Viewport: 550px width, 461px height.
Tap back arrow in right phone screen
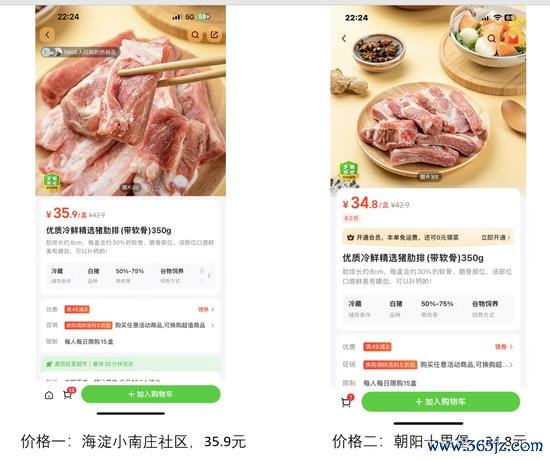click(x=344, y=39)
